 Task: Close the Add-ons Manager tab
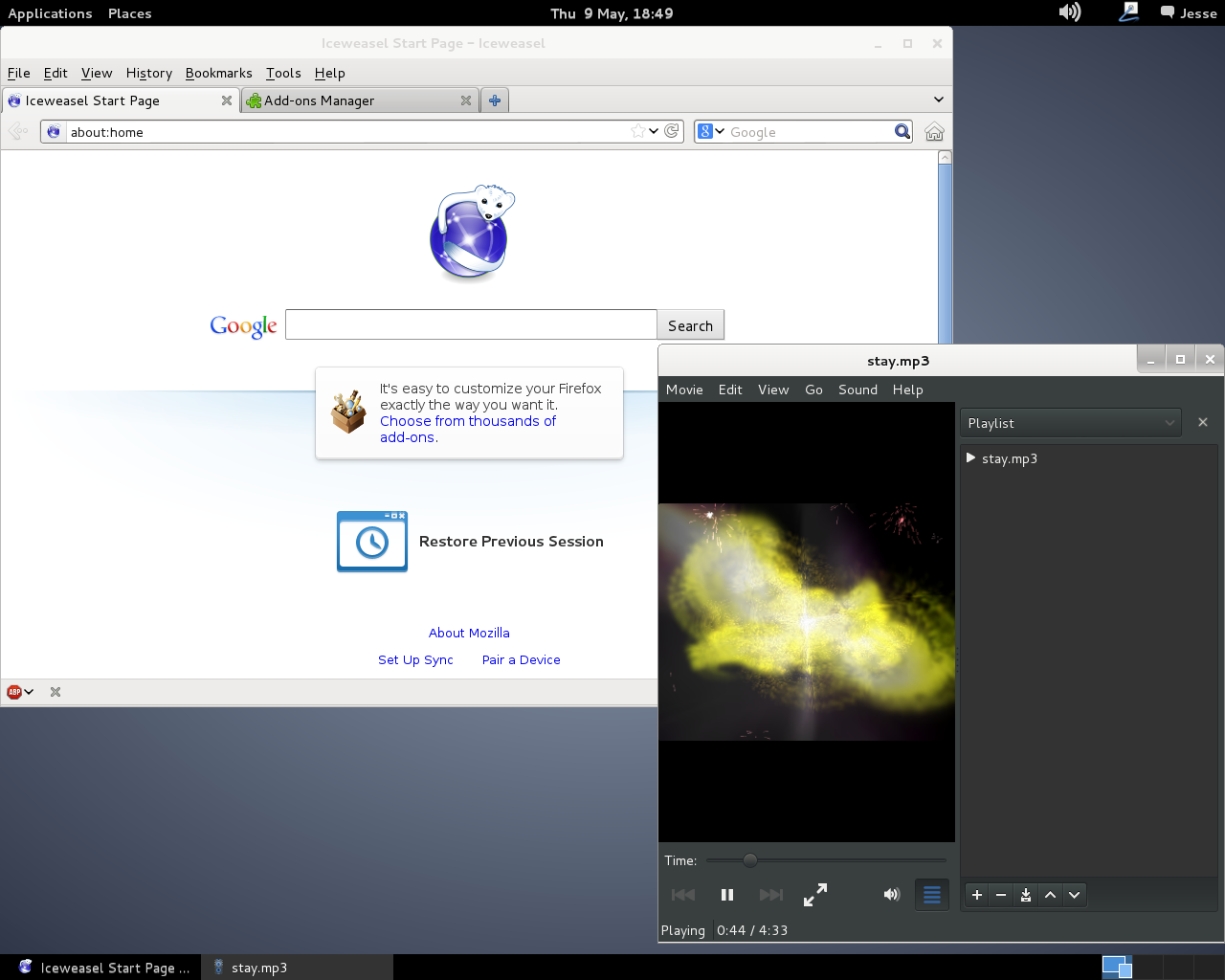(466, 100)
